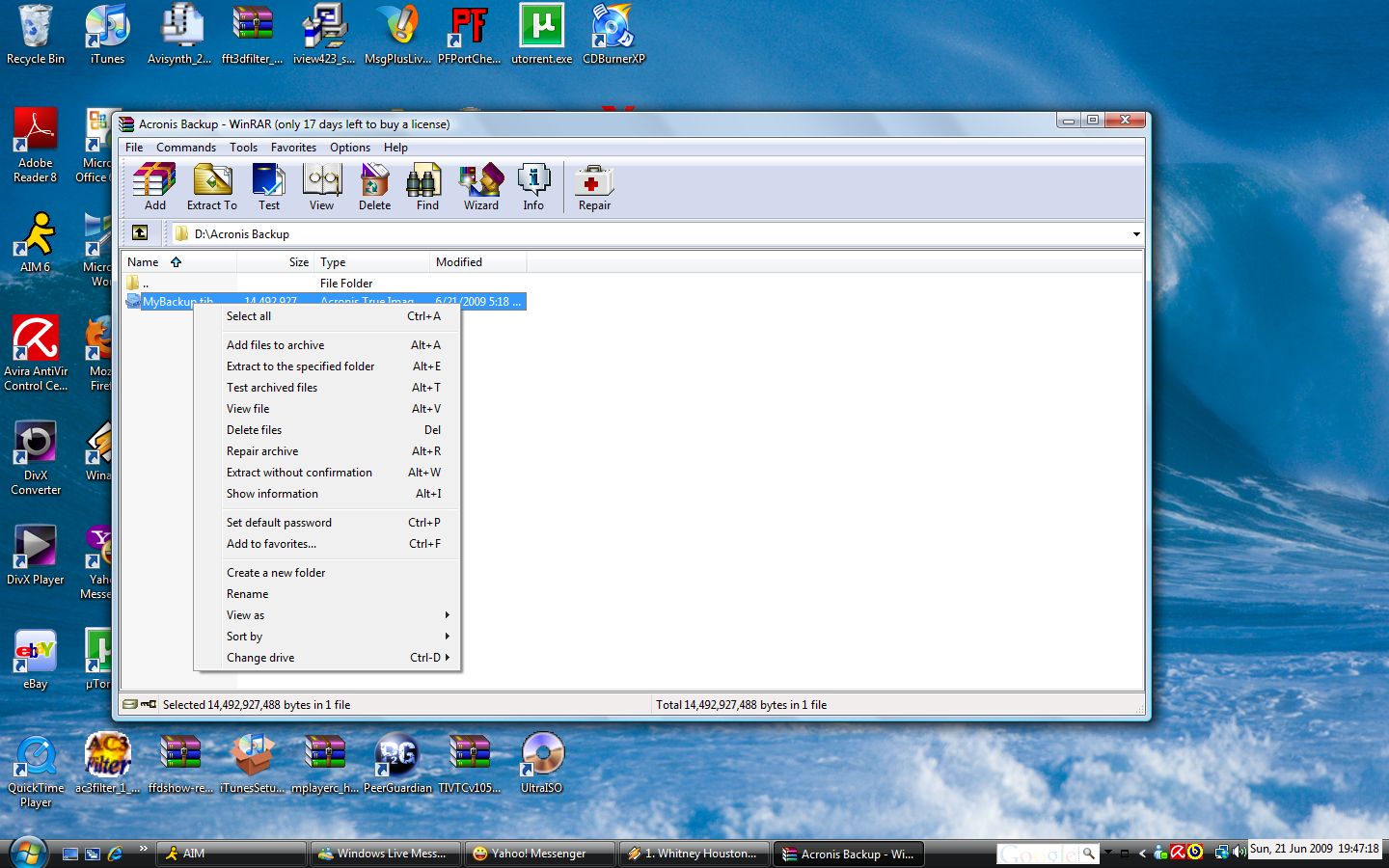Image resolution: width=1389 pixels, height=868 pixels.
Task: Select the PeerGuardian desktop icon
Action: [x=397, y=764]
